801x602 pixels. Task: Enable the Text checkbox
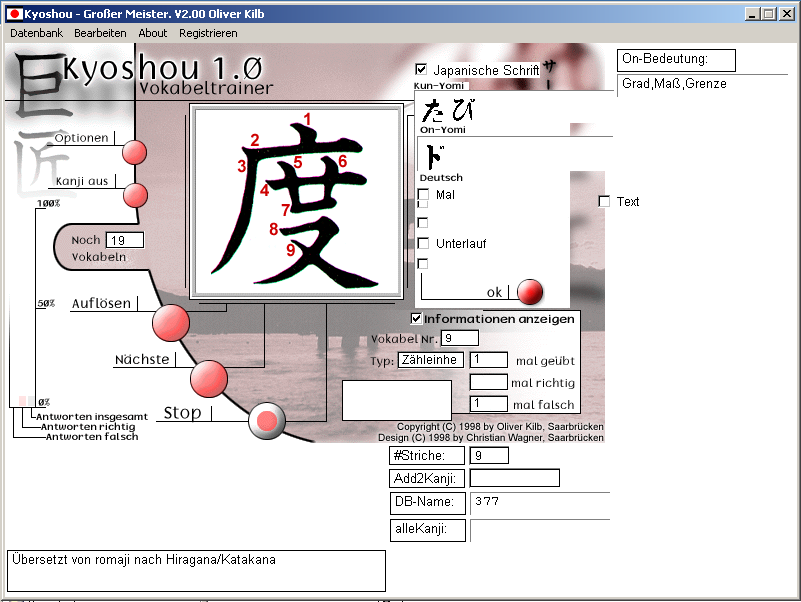pyautogui.click(x=604, y=202)
